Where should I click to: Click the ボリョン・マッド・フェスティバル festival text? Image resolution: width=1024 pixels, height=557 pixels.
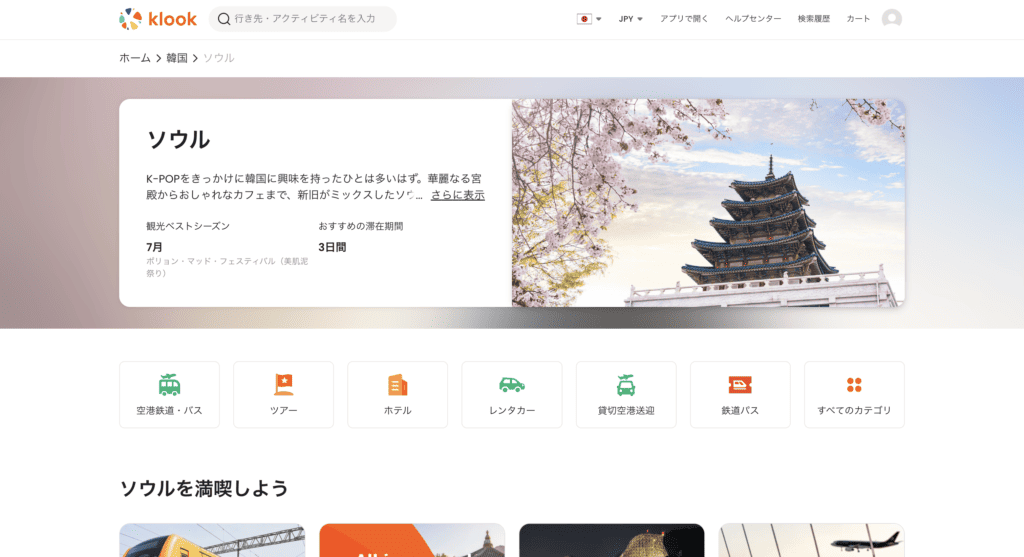(x=227, y=267)
